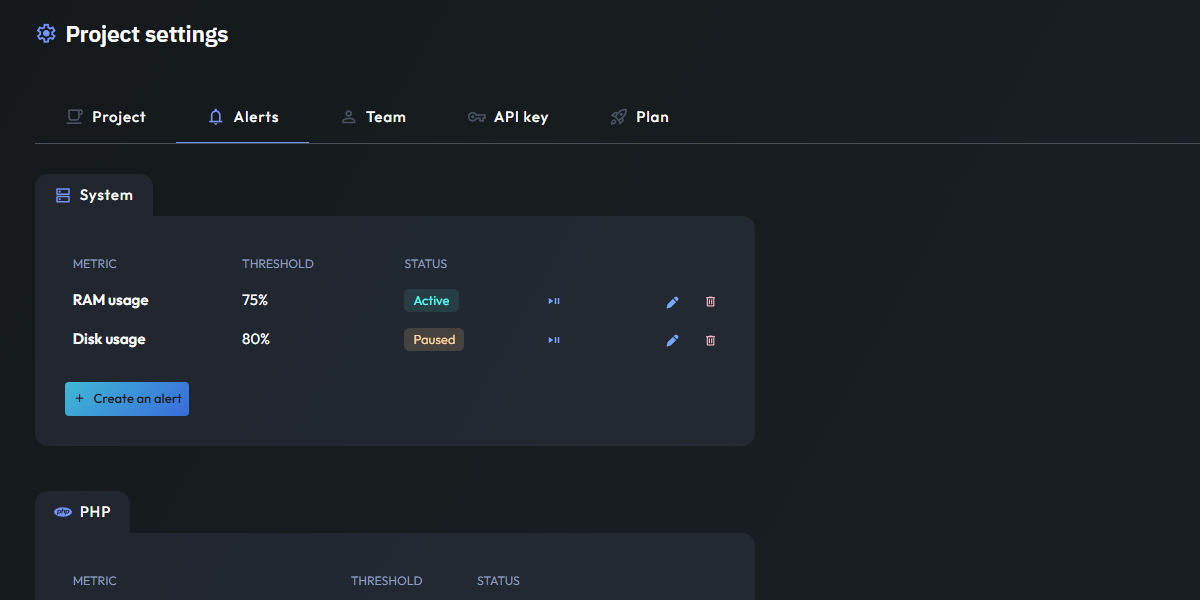Delete the Disk usage alert
Viewport: 1200px width, 600px height.
coord(711,340)
